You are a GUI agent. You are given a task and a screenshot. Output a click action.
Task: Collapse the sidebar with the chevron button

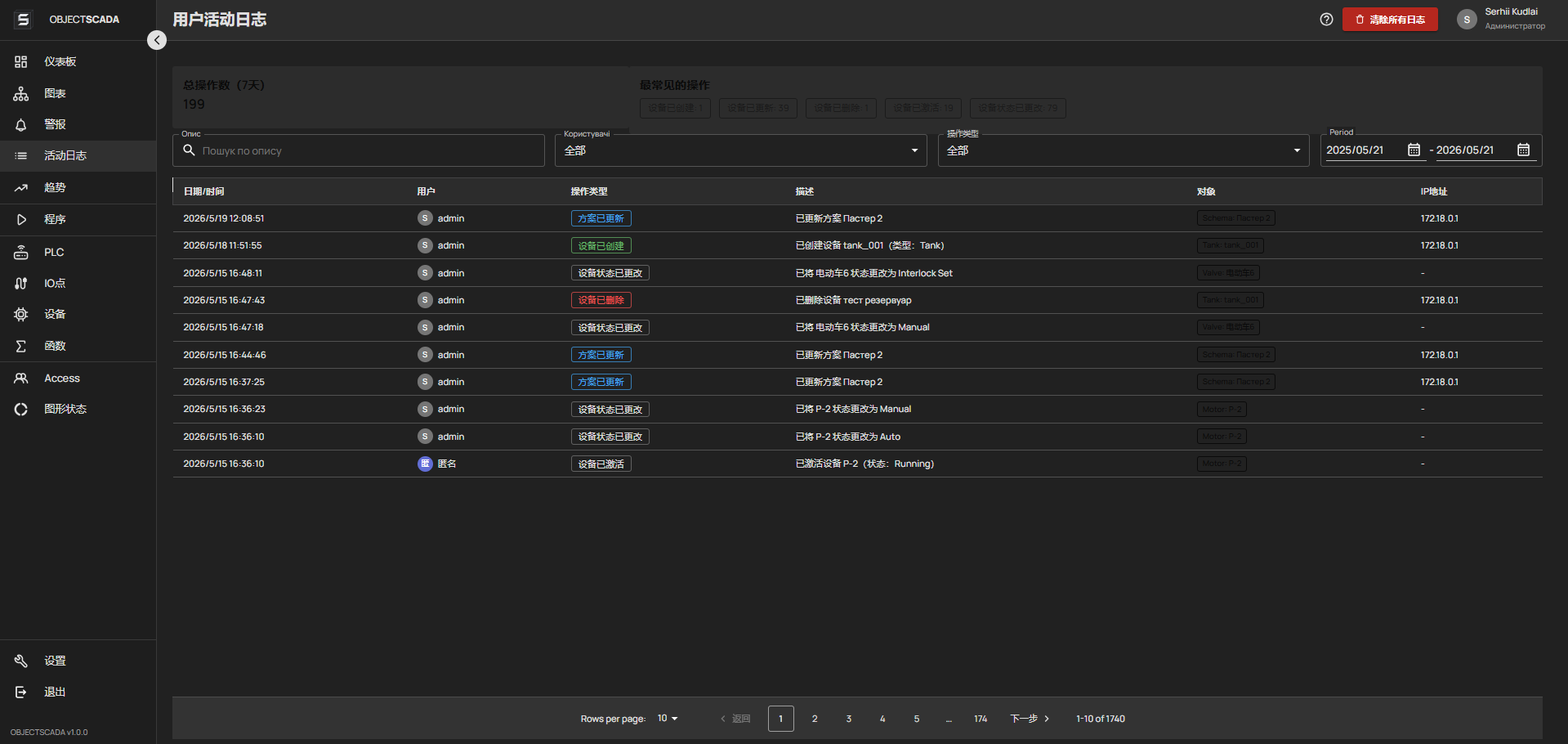tap(157, 40)
